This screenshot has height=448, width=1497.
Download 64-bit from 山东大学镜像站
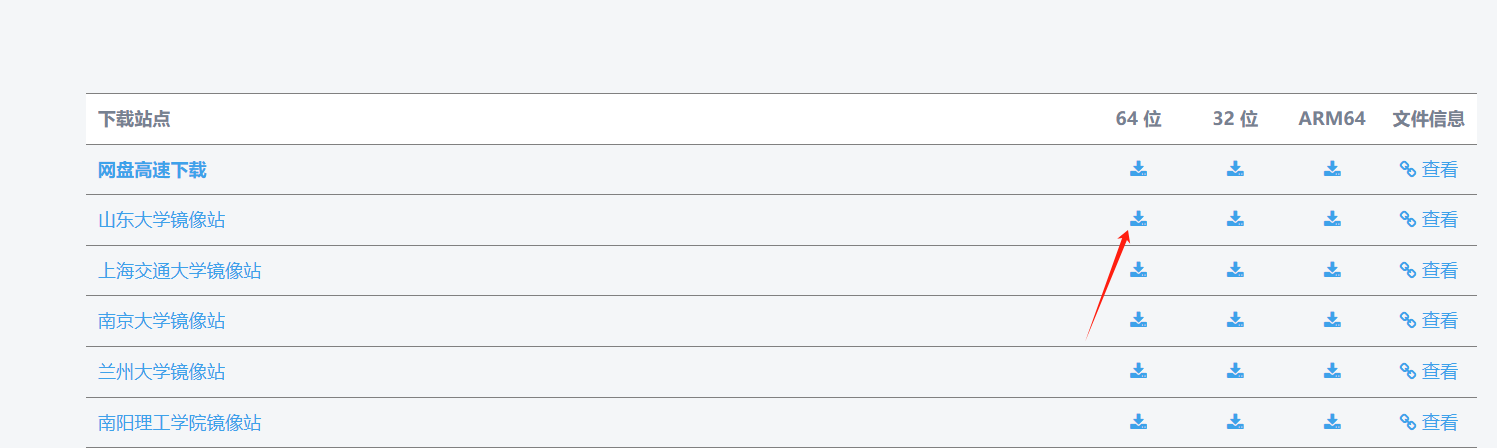coord(1138,219)
